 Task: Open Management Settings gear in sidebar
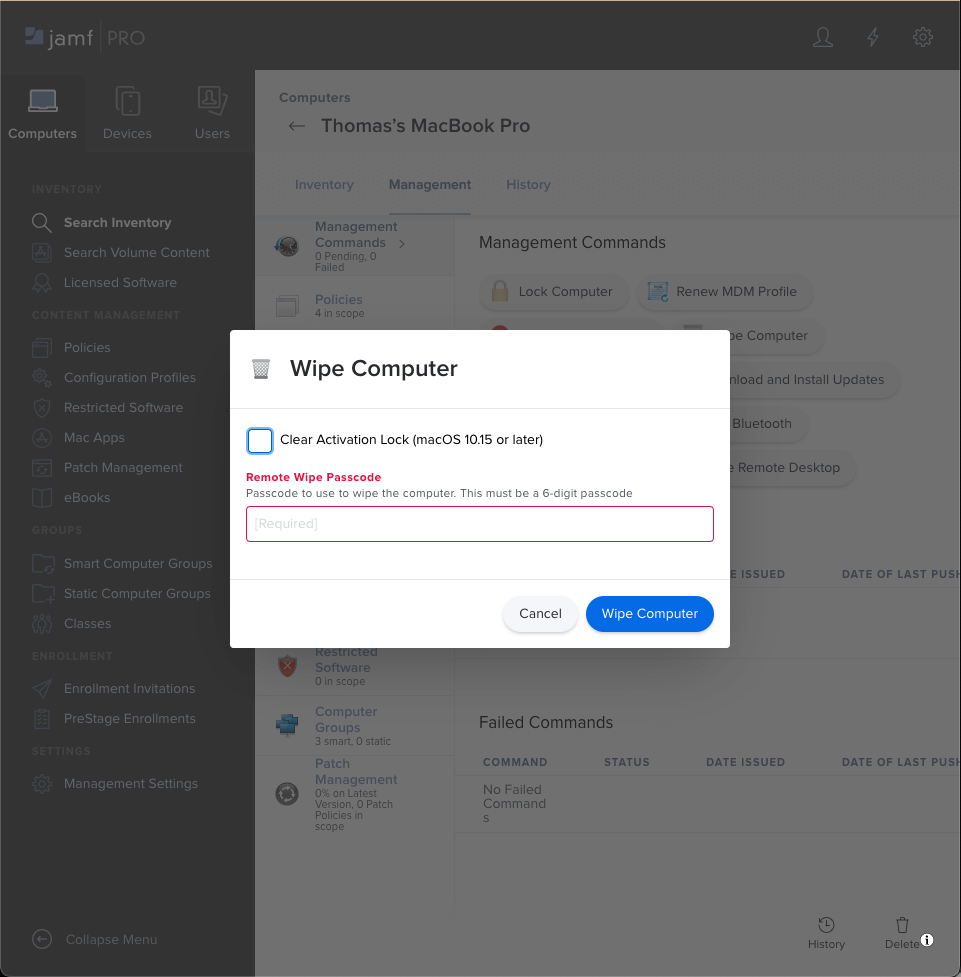click(41, 783)
